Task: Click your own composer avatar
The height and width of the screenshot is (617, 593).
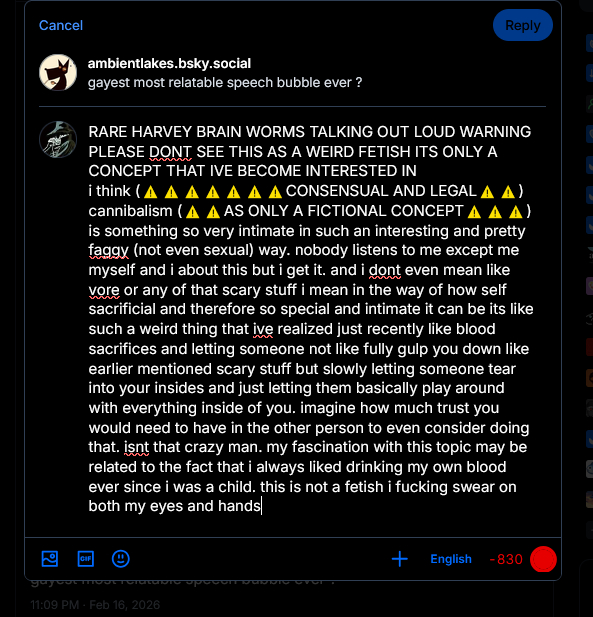Action: point(58,140)
